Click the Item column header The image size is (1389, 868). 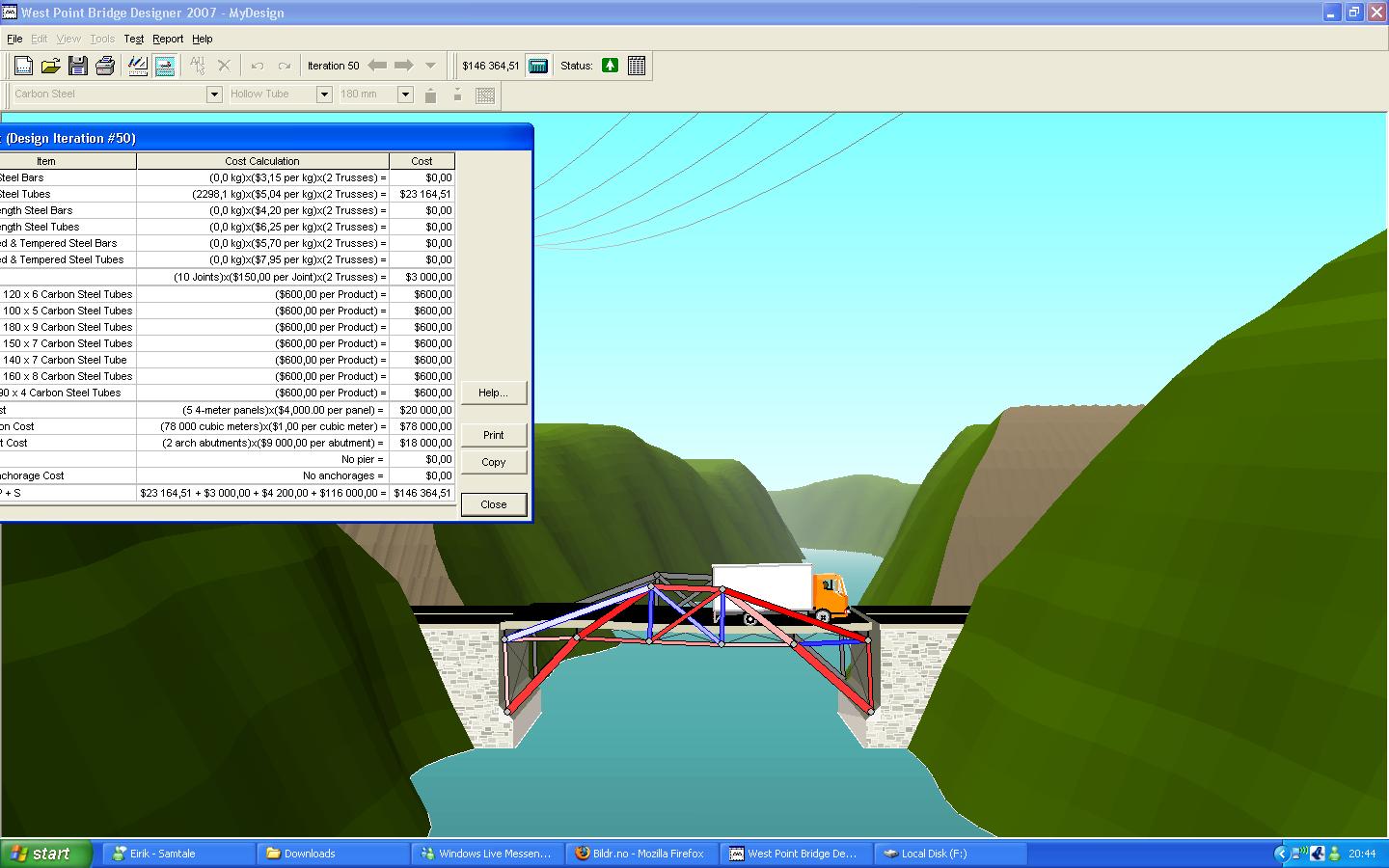[68, 161]
